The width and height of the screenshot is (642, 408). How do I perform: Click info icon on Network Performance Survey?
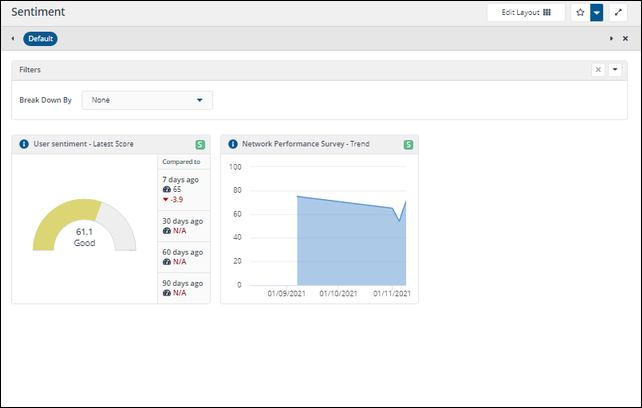tap(233, 144)
